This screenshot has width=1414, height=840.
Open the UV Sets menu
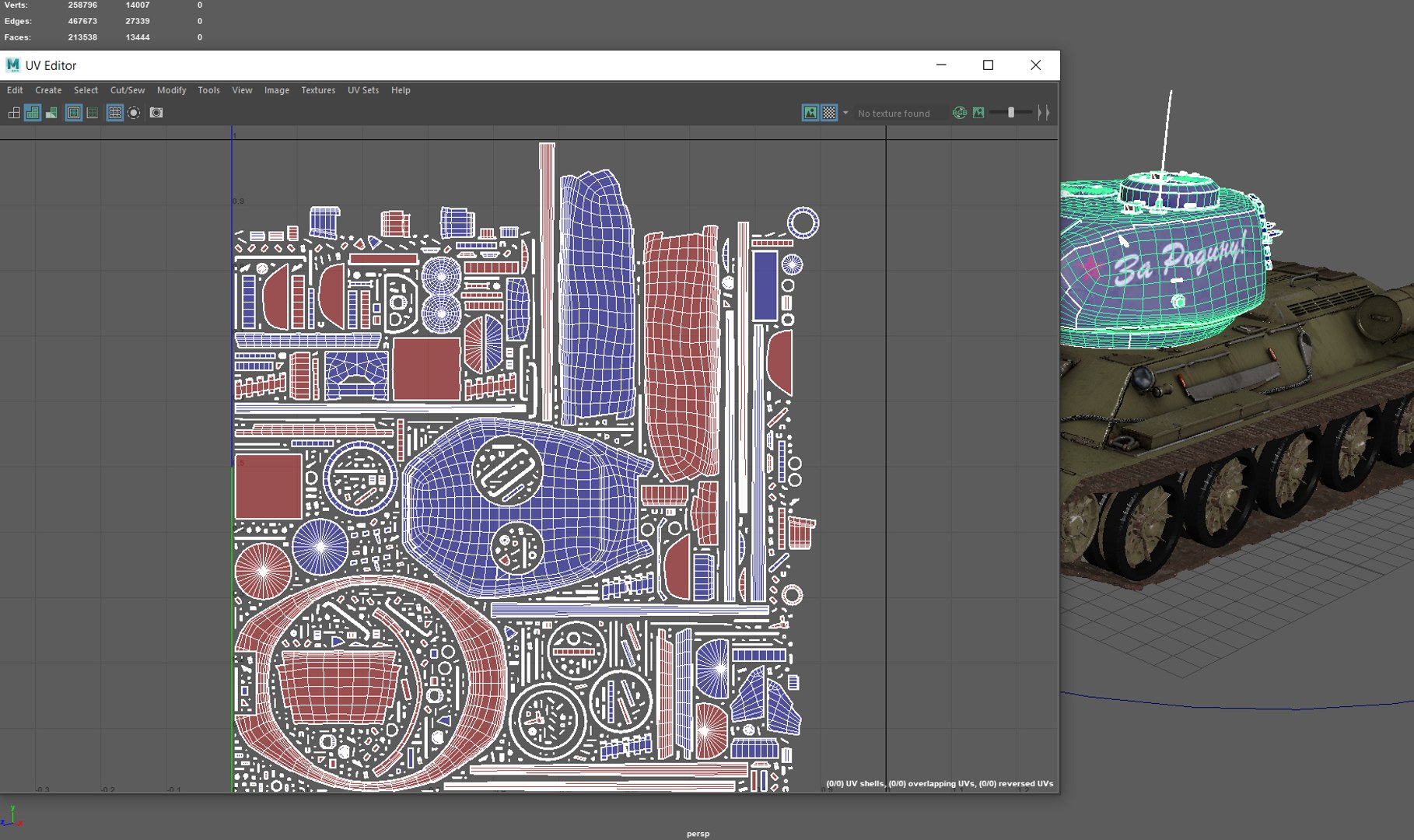[362, 90]
